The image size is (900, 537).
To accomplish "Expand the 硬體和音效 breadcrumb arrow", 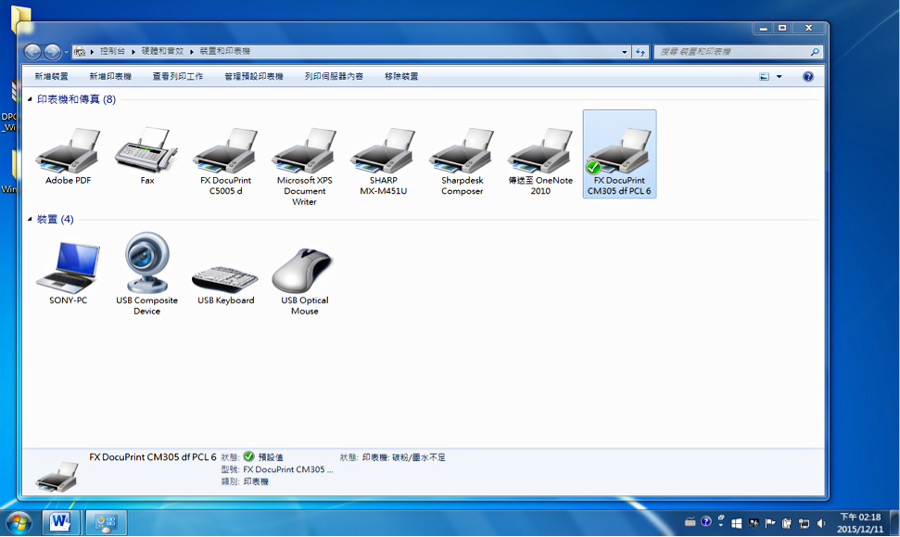I will coord(192,52).
